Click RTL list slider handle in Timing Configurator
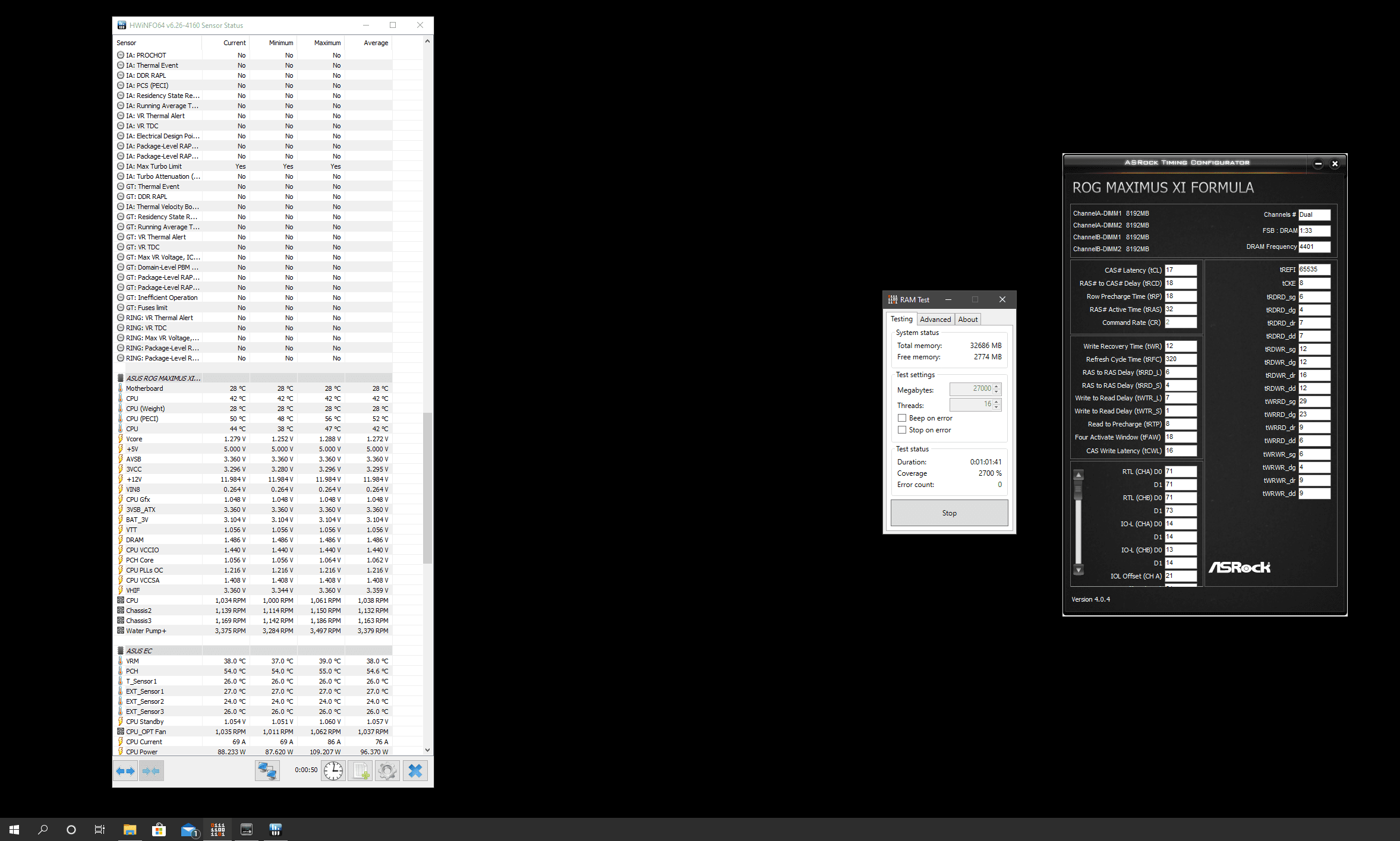Image resolution: width=1400 pixels, height=841 pixels. tap(1079, 490)
